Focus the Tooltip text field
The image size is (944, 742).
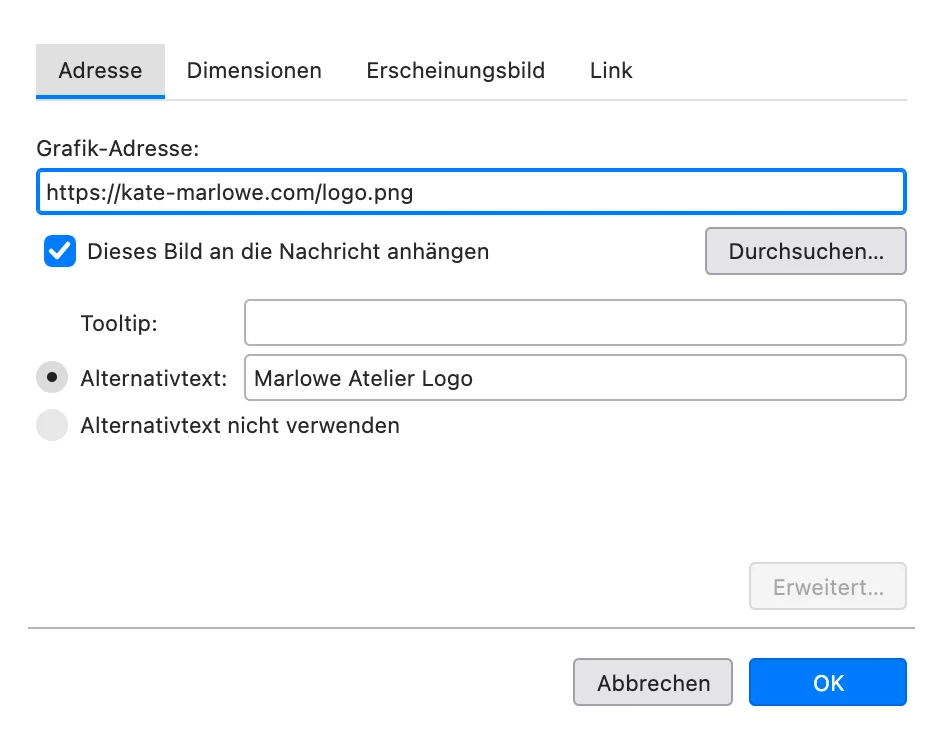coord(575,323)
